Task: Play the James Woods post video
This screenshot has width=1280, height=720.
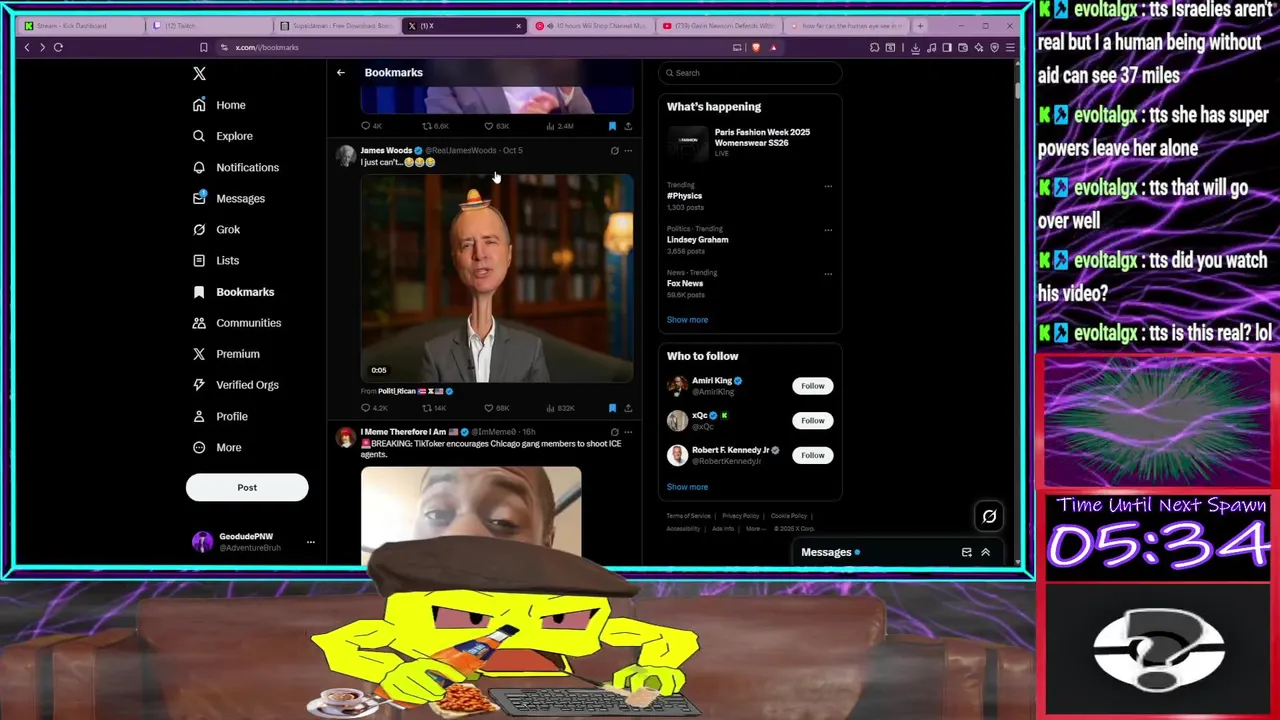Action: coord(497,278)
